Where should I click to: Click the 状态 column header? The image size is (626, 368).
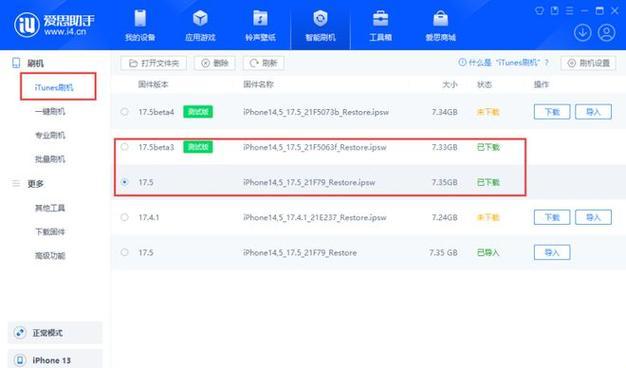click(484, 85)
